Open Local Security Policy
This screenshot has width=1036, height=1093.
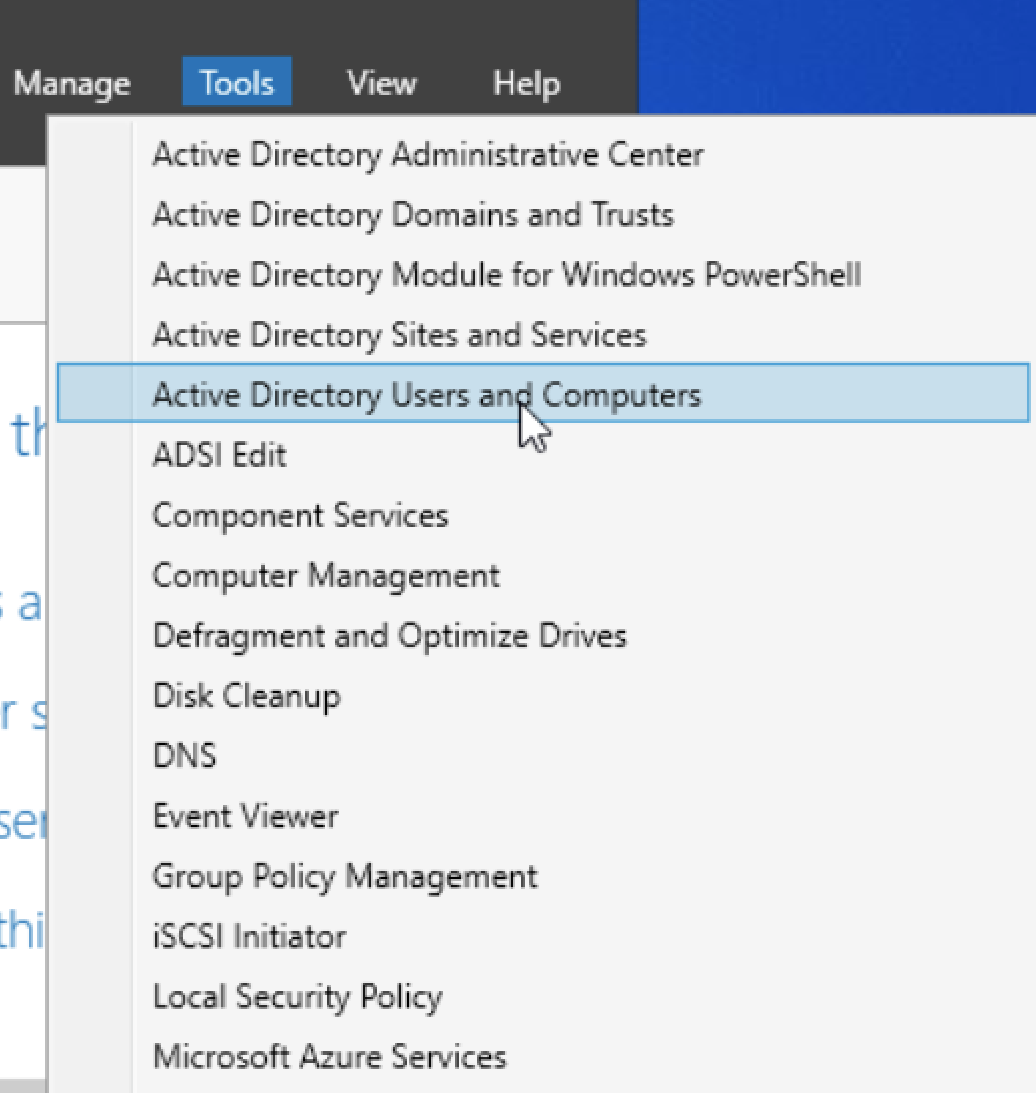coord(542,996)
